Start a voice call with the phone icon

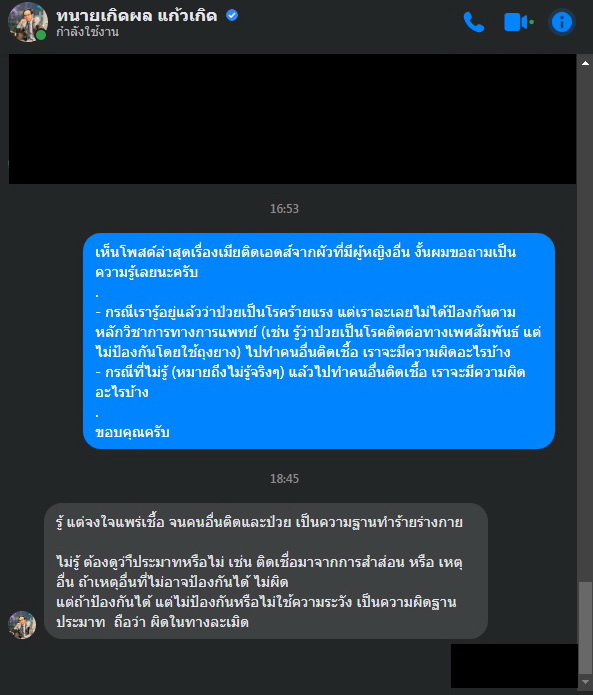coord(473,22)
